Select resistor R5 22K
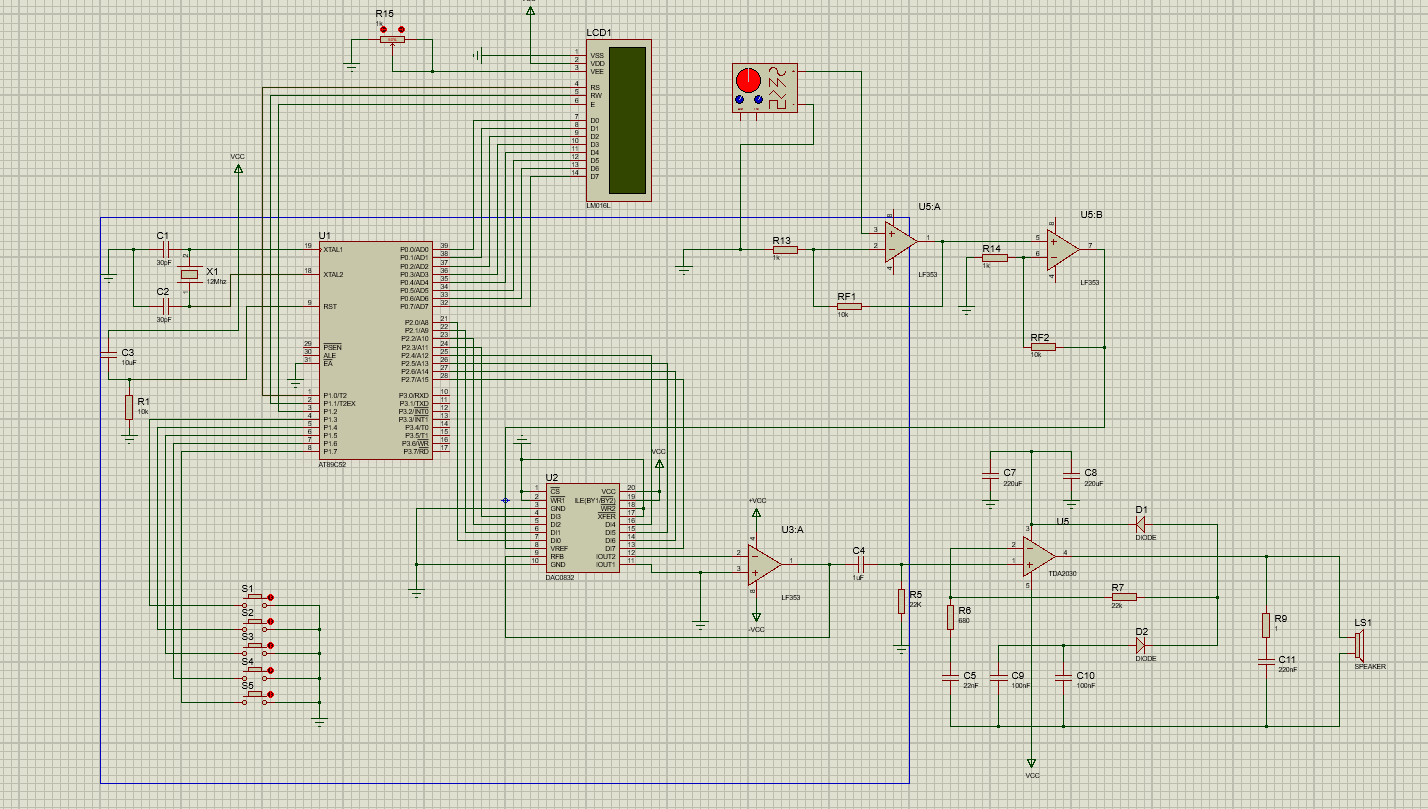The width and height of the screenshot is (1428, 809). coord(901,601)
